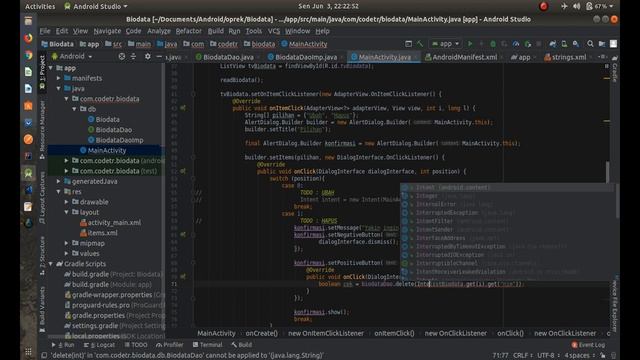
Task: Click the Make Project hammer icon
Action: 420,44
